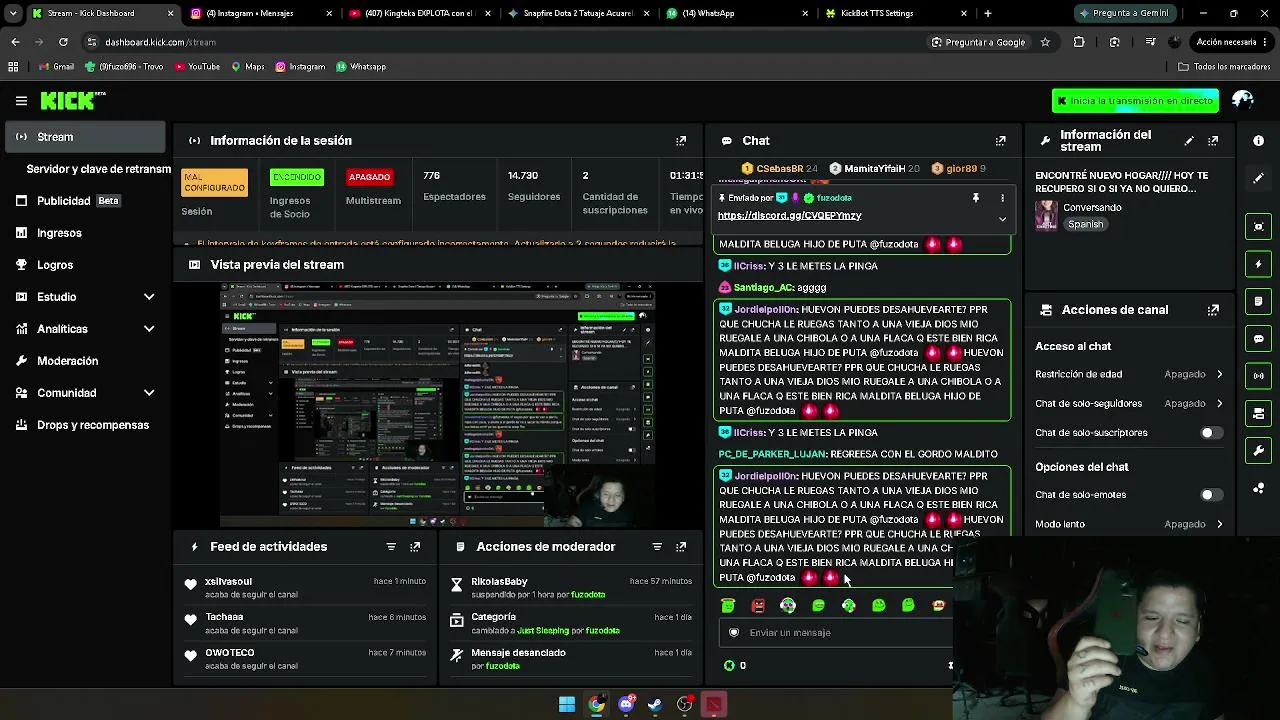The height and width of the screenshot is (720, 1280).
Task: Open Feed de actividades filter options
Action: (x=391, y=547)
